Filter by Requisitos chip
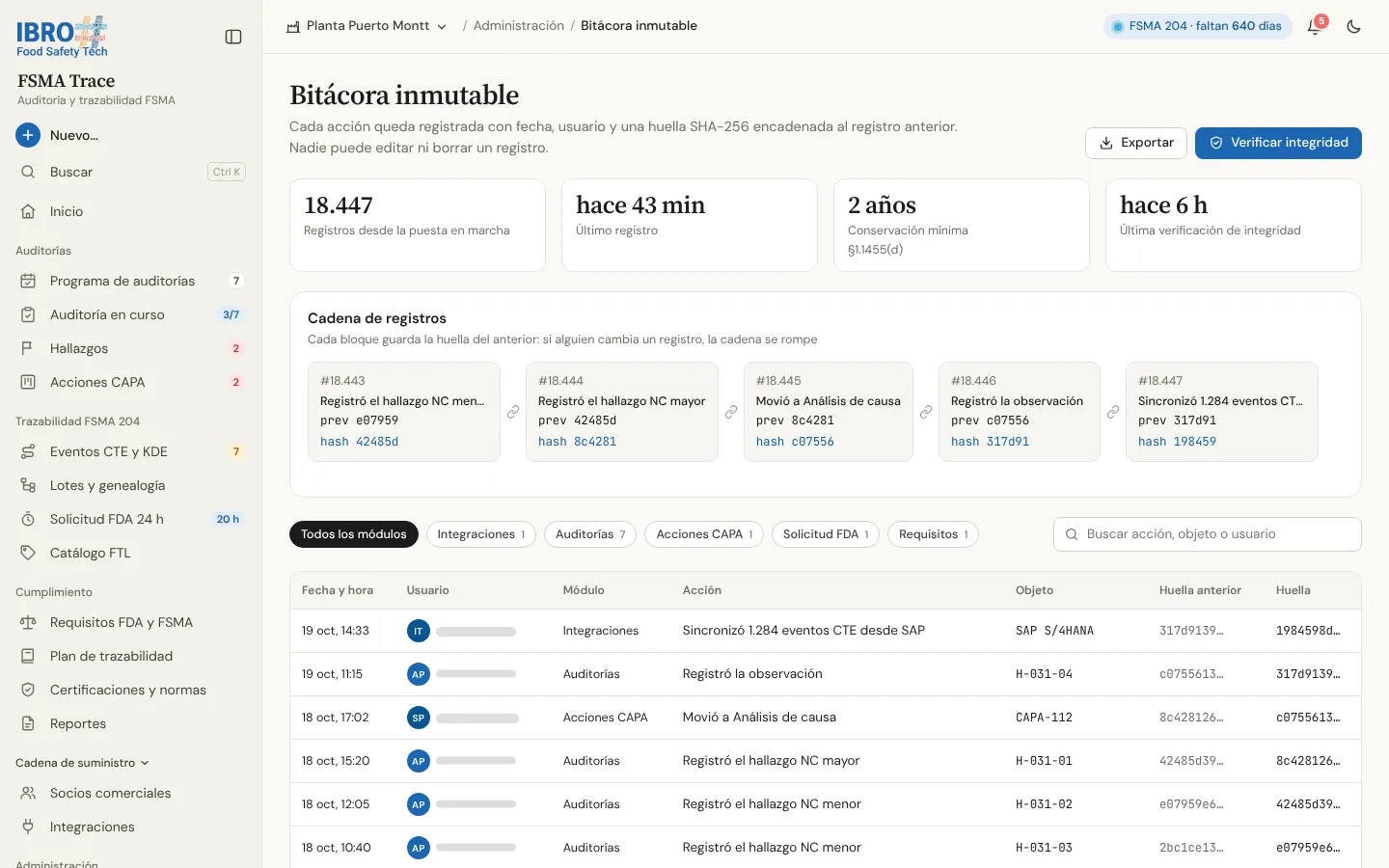The image size is (1389, 868). (933, 534)
